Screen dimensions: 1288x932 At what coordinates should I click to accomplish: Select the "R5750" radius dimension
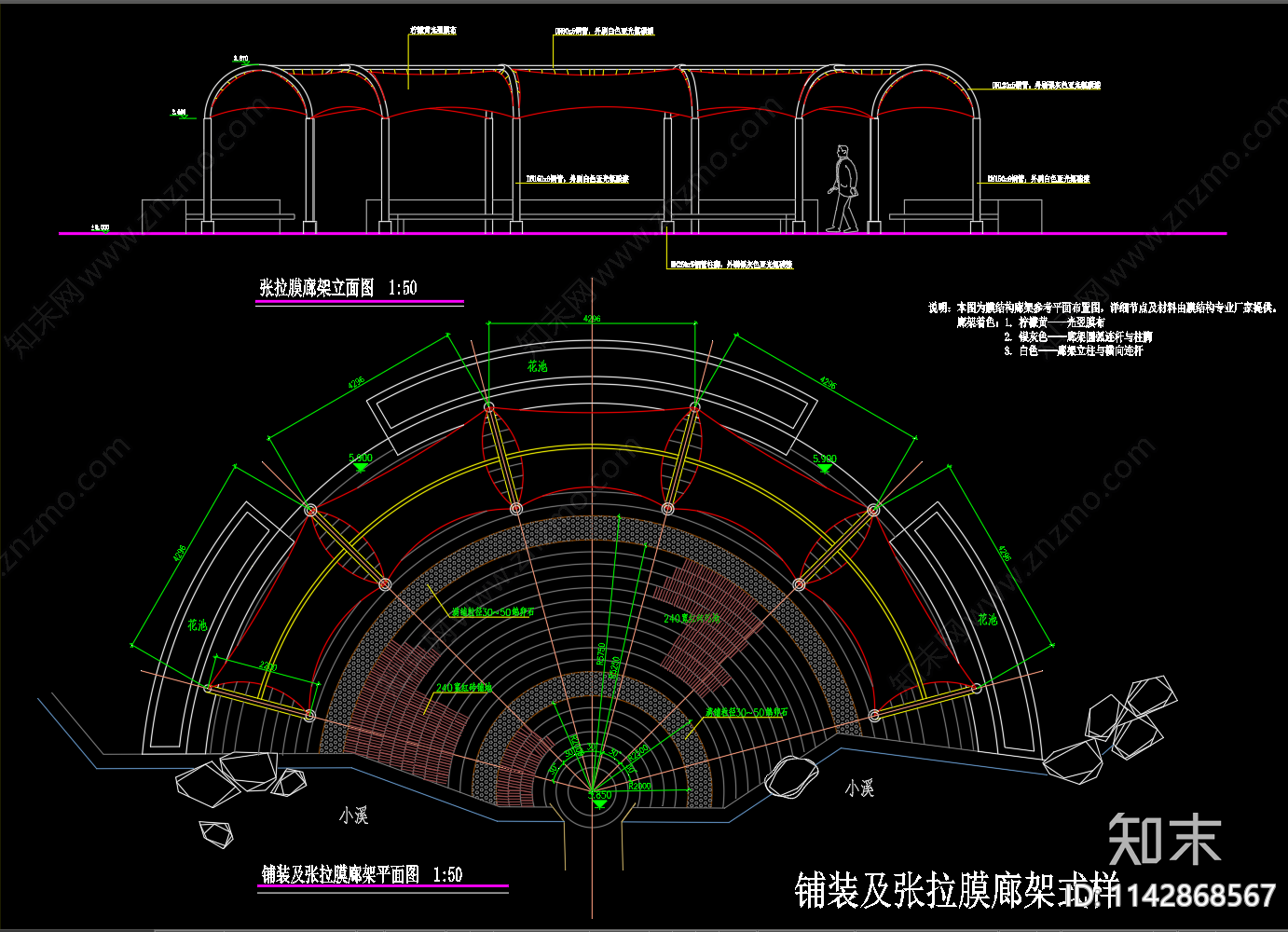pyautogui.click(x=602, y=654)
